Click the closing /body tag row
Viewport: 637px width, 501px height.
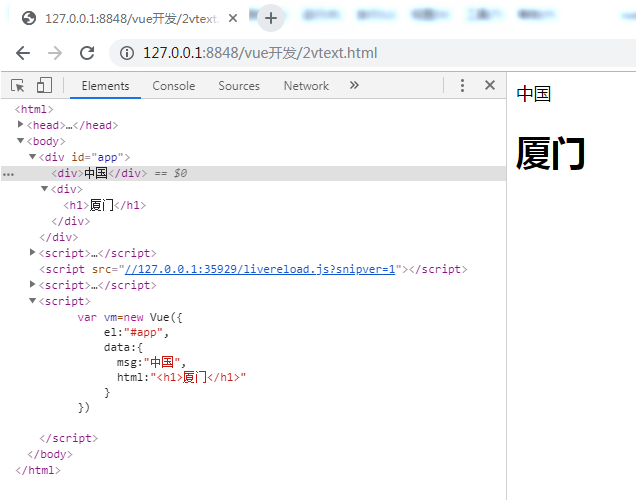[50, 454]
